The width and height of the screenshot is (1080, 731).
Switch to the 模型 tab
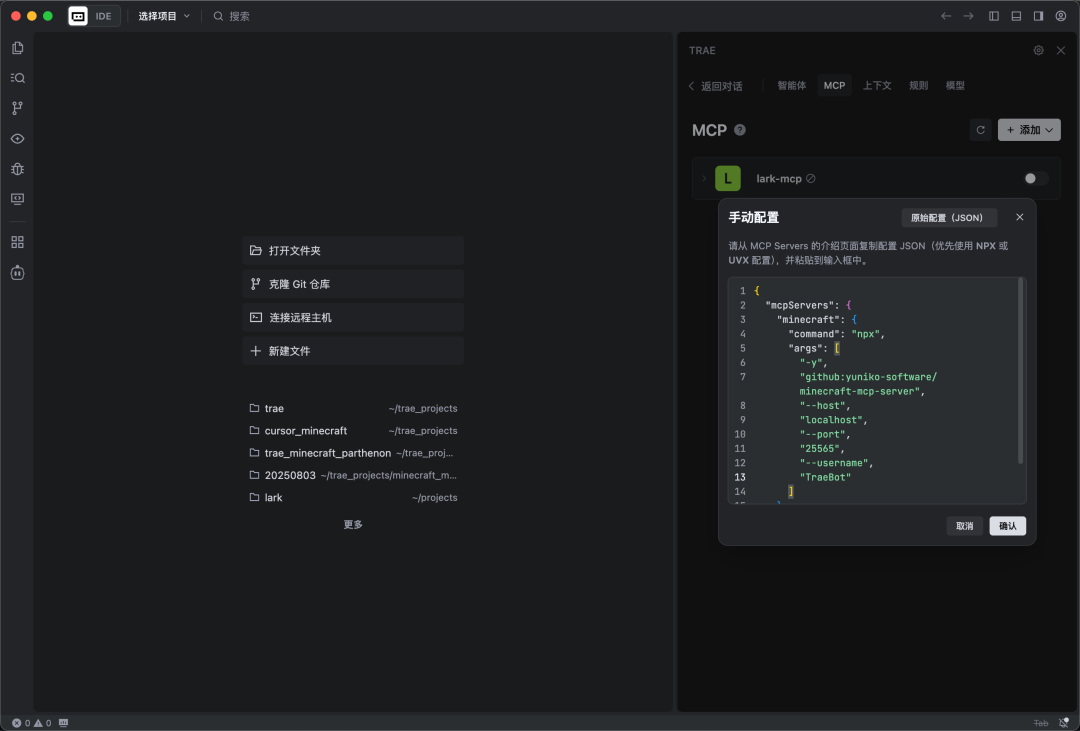955,86
